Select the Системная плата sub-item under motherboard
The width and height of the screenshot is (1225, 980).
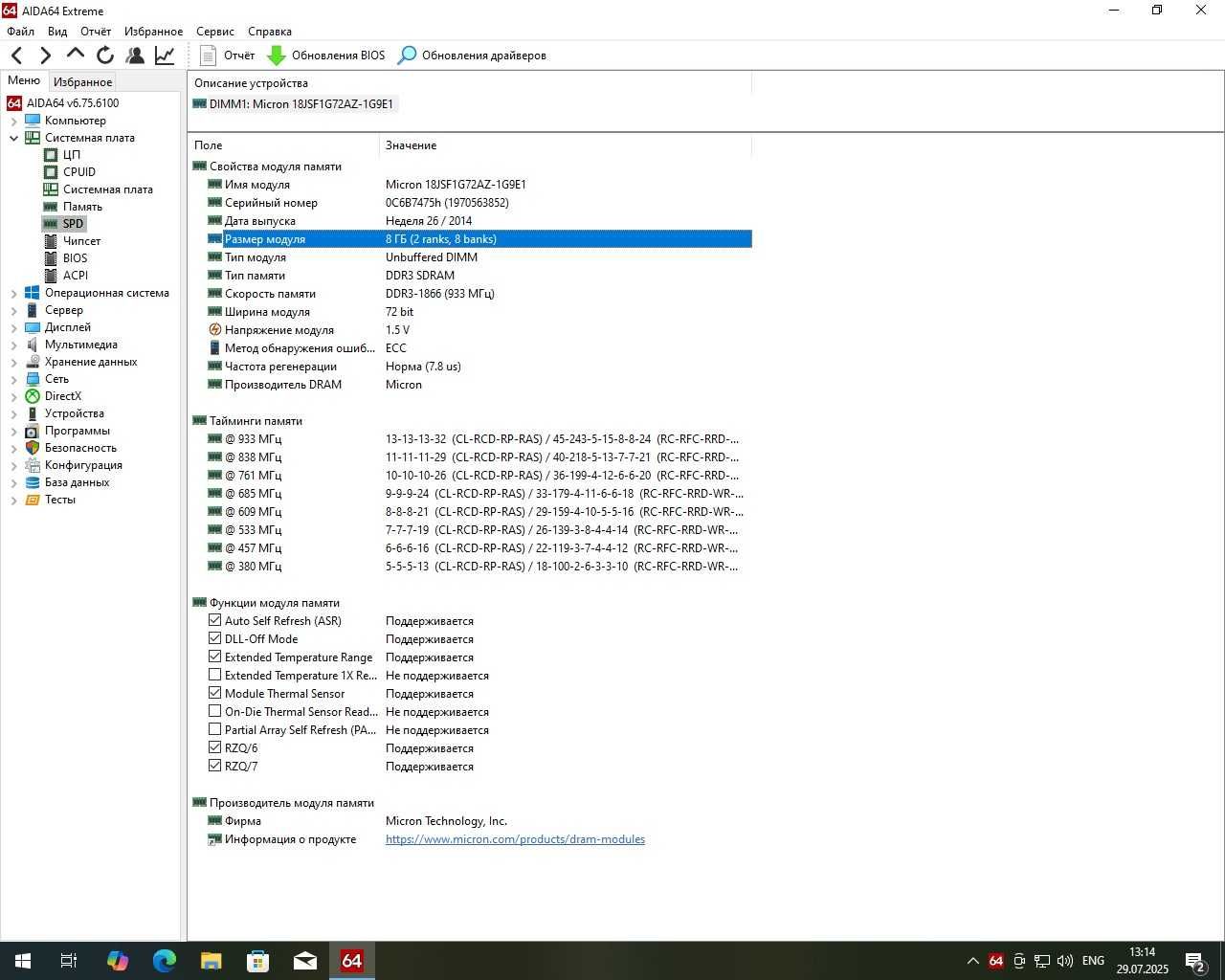point(107,189)
